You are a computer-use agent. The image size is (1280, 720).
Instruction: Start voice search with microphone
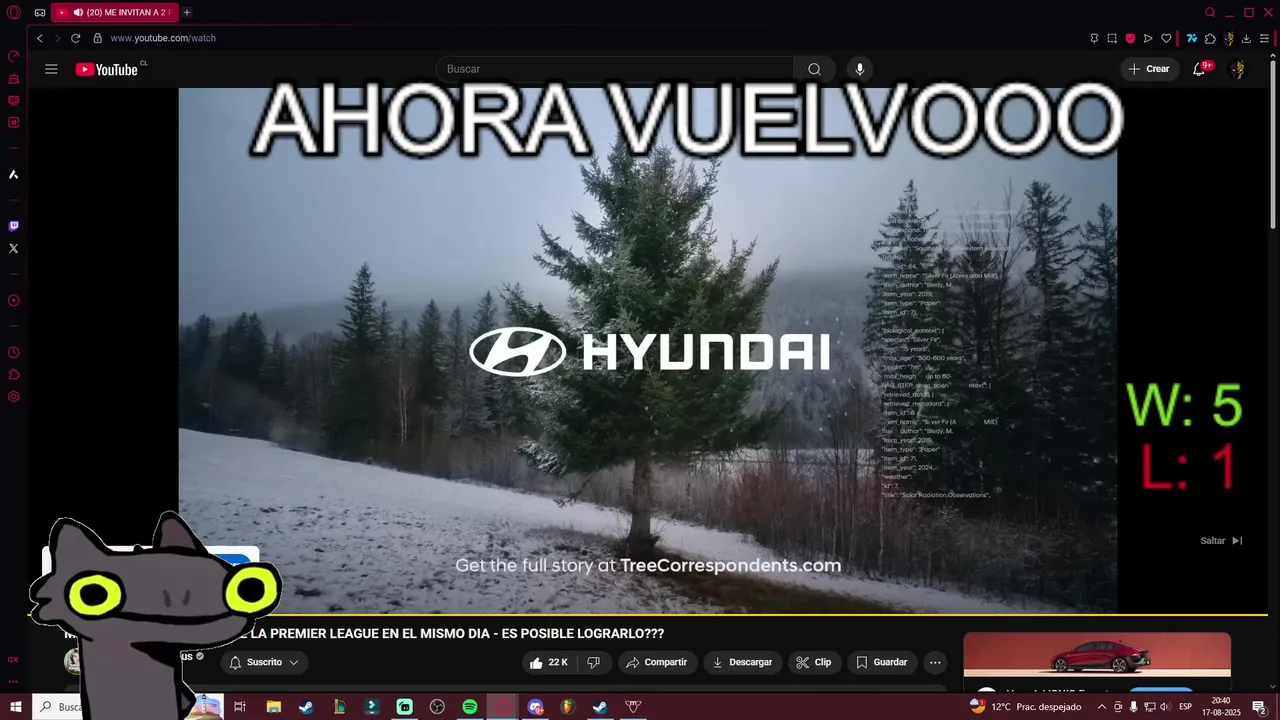click(859, 69)
